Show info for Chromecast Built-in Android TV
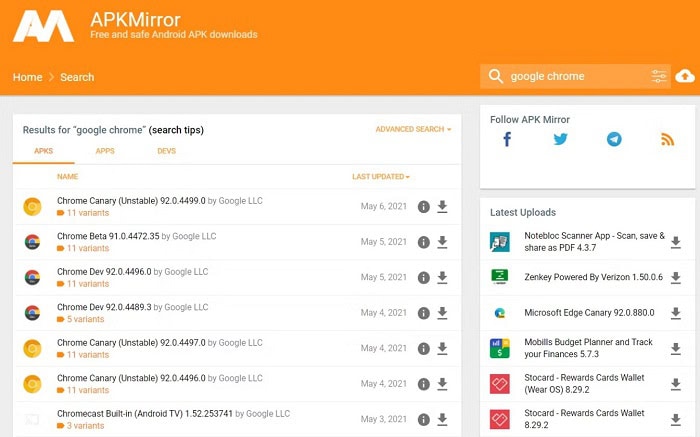This screenshot has height=437, width=700. 423,420
